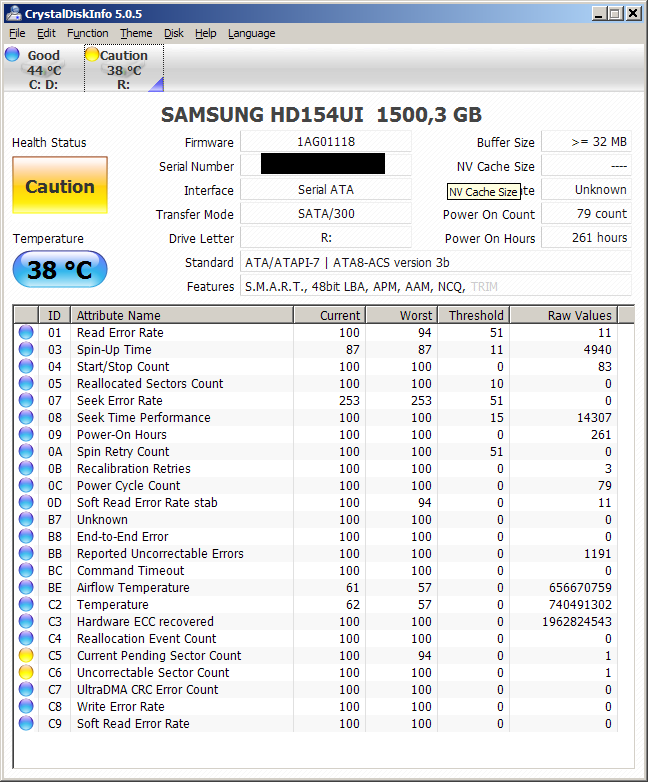Click the status orb for Command Timeout
Screen dimensions: 648x782
click(x=26, y=570)
